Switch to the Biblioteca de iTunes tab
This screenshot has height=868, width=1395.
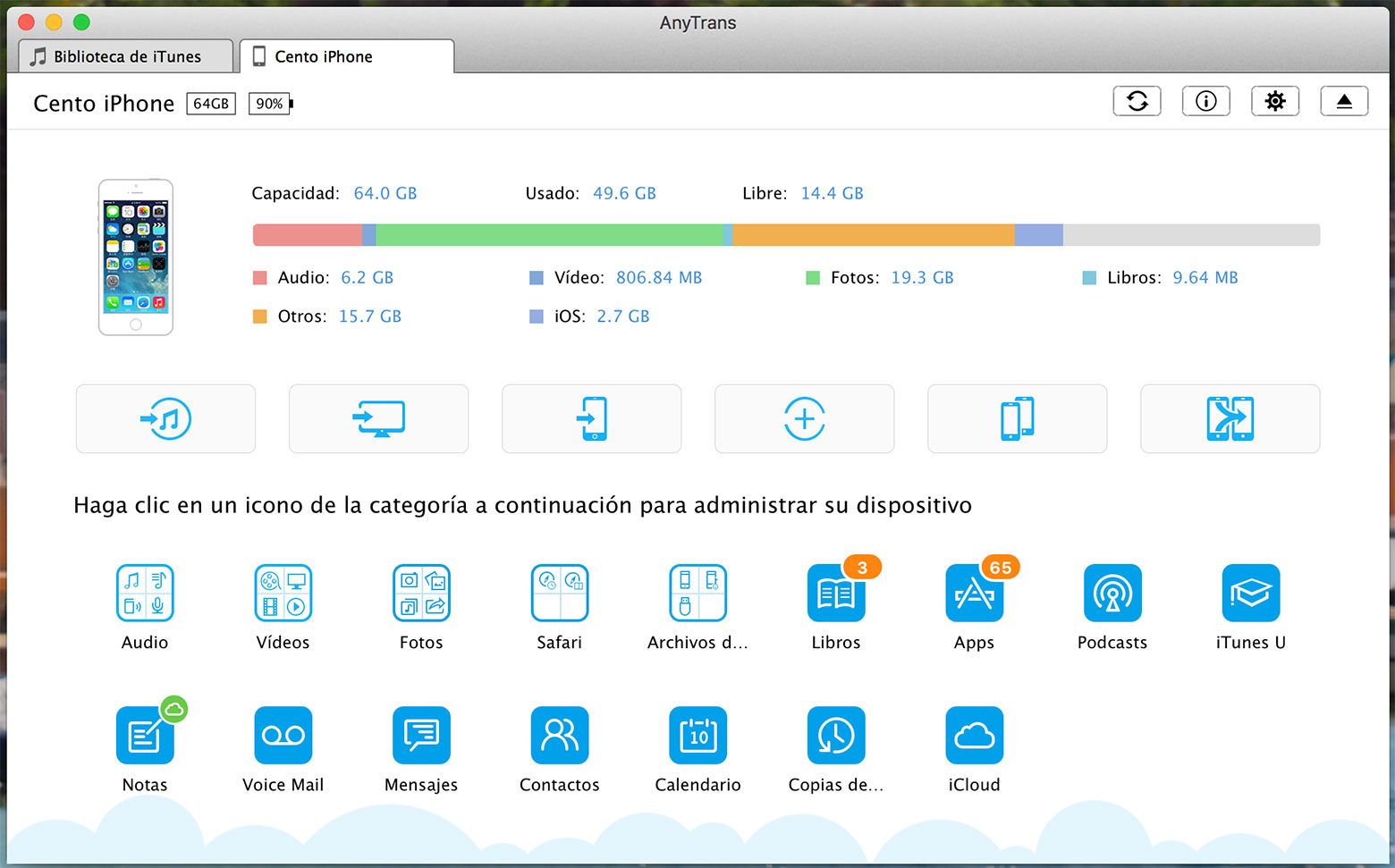click(126, 56)
